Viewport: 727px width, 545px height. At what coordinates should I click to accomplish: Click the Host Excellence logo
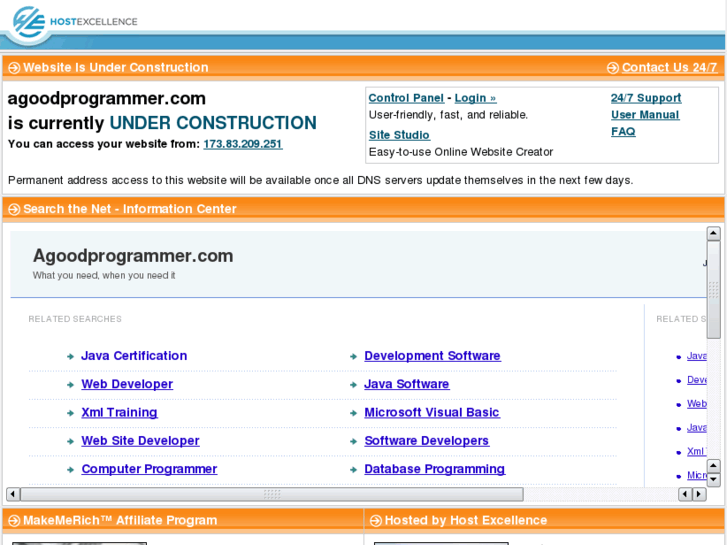(70, 21)
